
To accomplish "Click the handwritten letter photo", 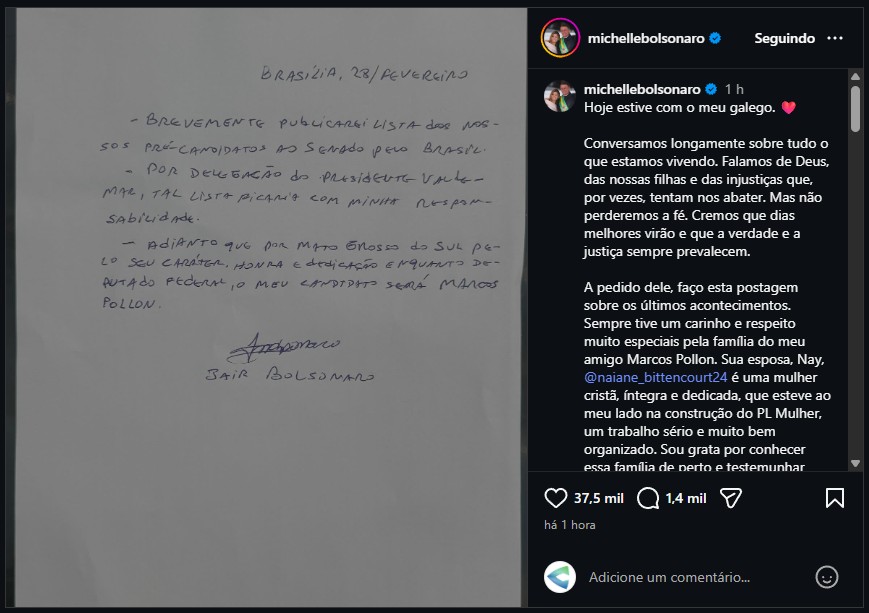I will click(270, 307).
